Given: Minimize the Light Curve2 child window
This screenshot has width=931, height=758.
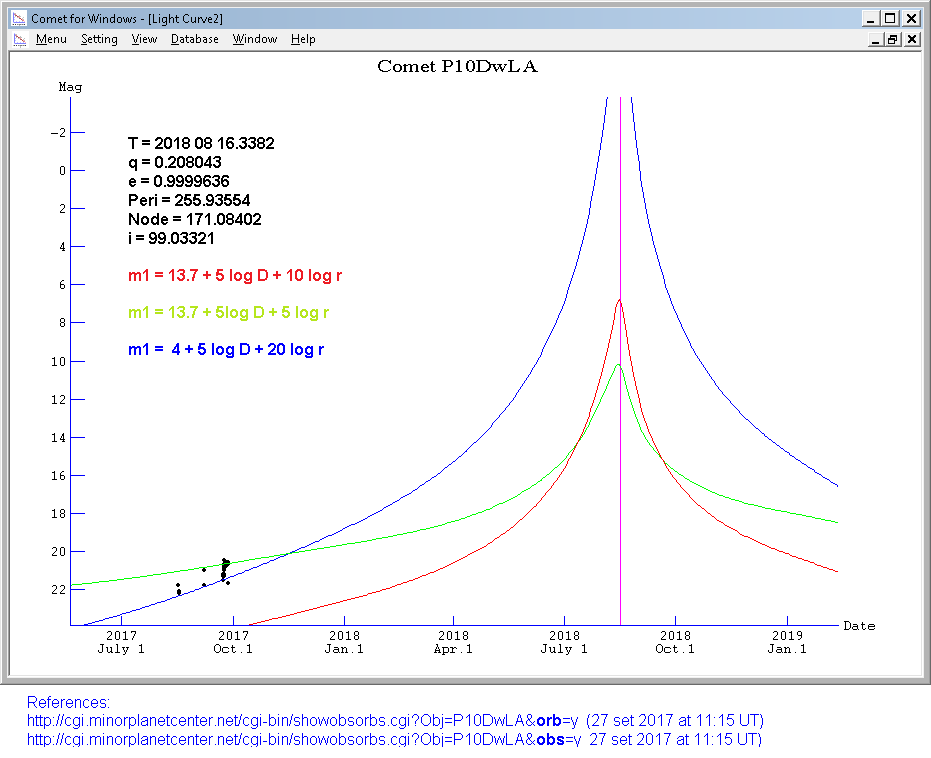Looking at the screenshot, I should (x=876, y=39).
